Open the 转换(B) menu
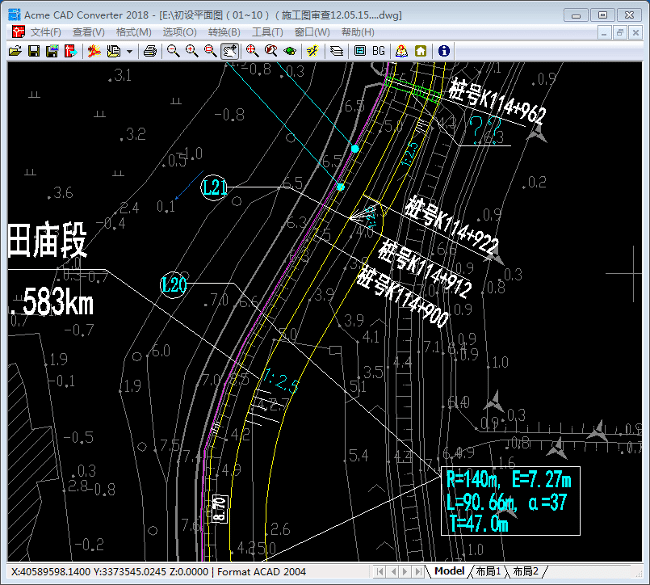 [223, 32]
